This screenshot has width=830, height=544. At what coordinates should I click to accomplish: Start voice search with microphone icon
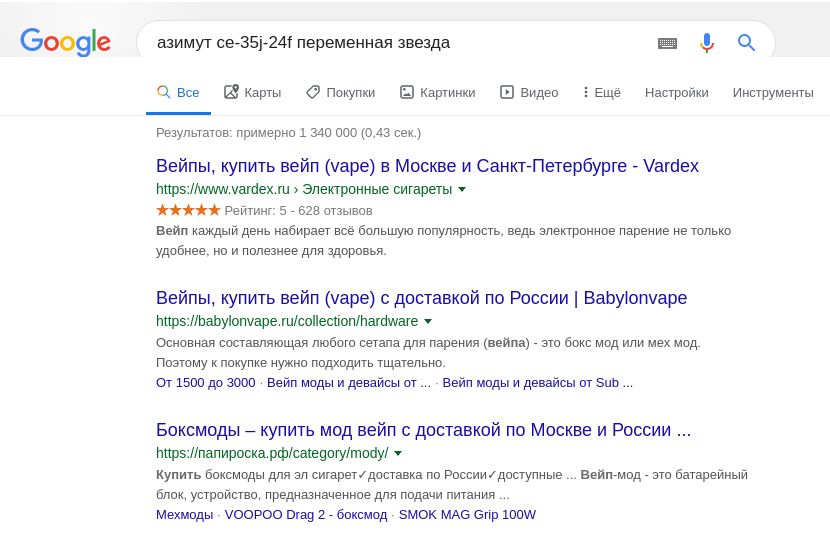[x=707, y=43]
